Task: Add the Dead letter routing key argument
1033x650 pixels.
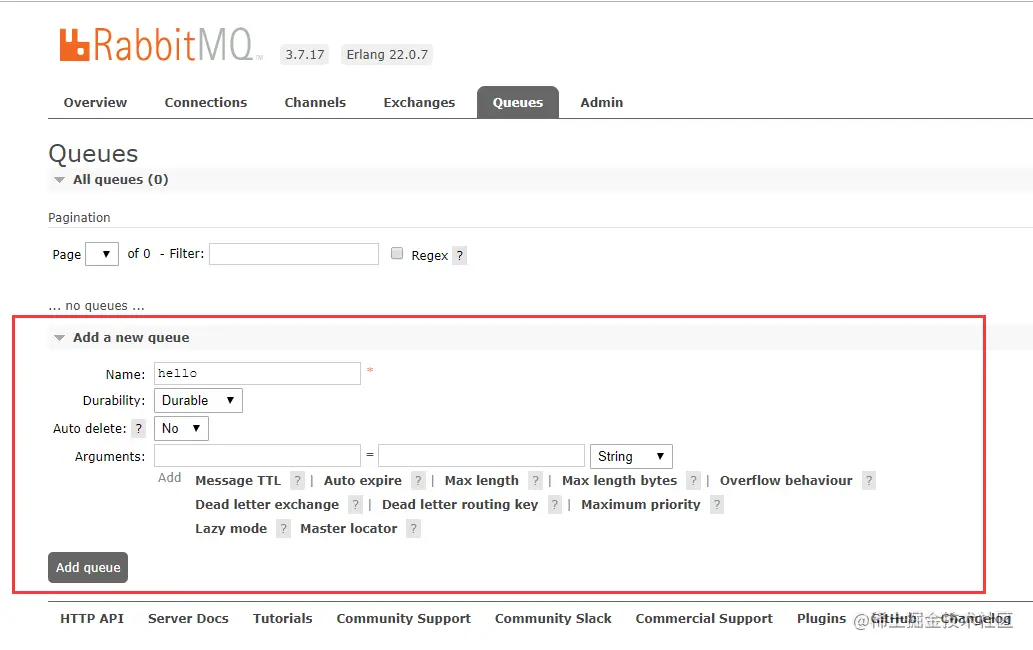Action: (460, 505)
